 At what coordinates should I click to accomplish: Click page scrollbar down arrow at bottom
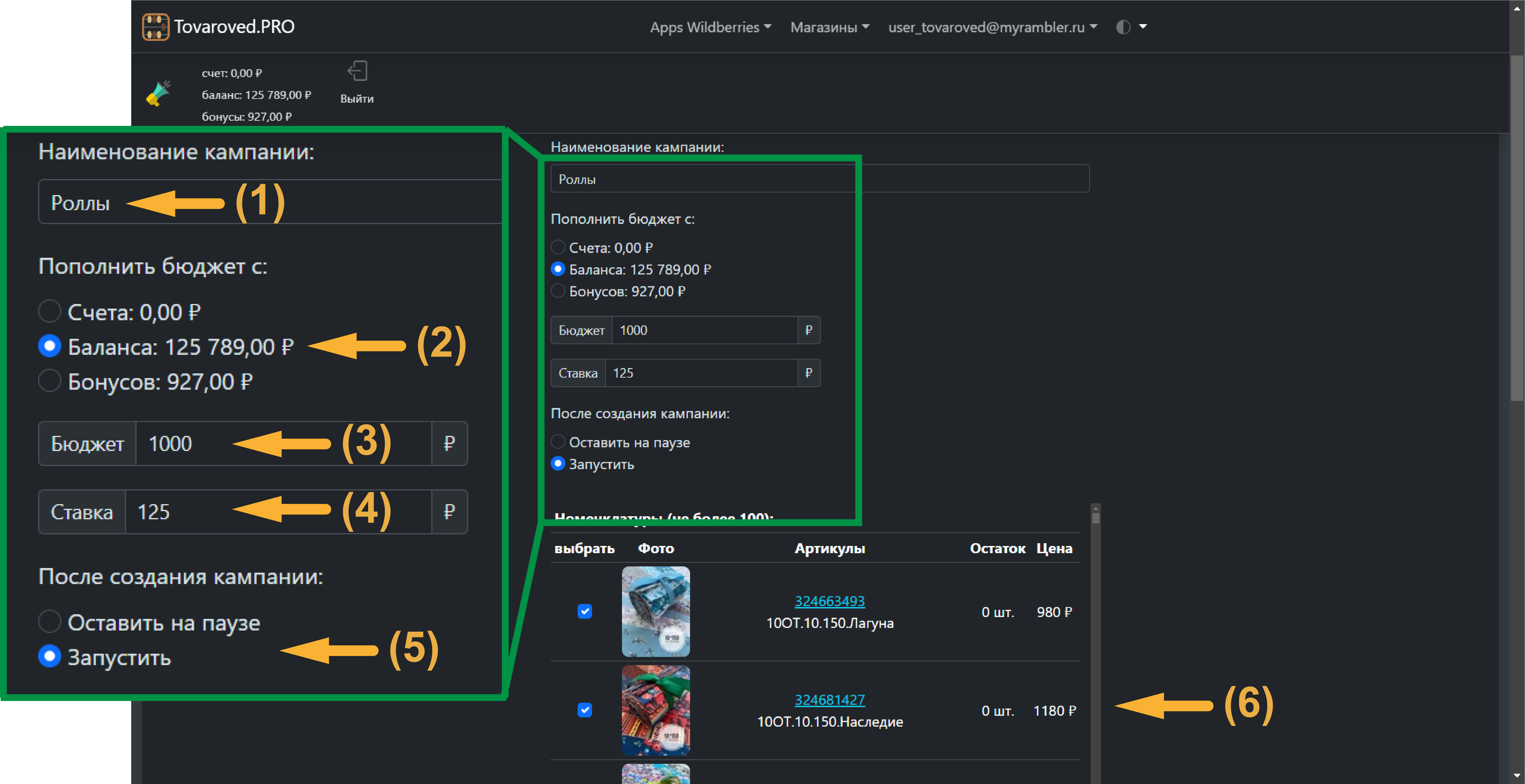pyautogui.click(x=1517, y=776)
